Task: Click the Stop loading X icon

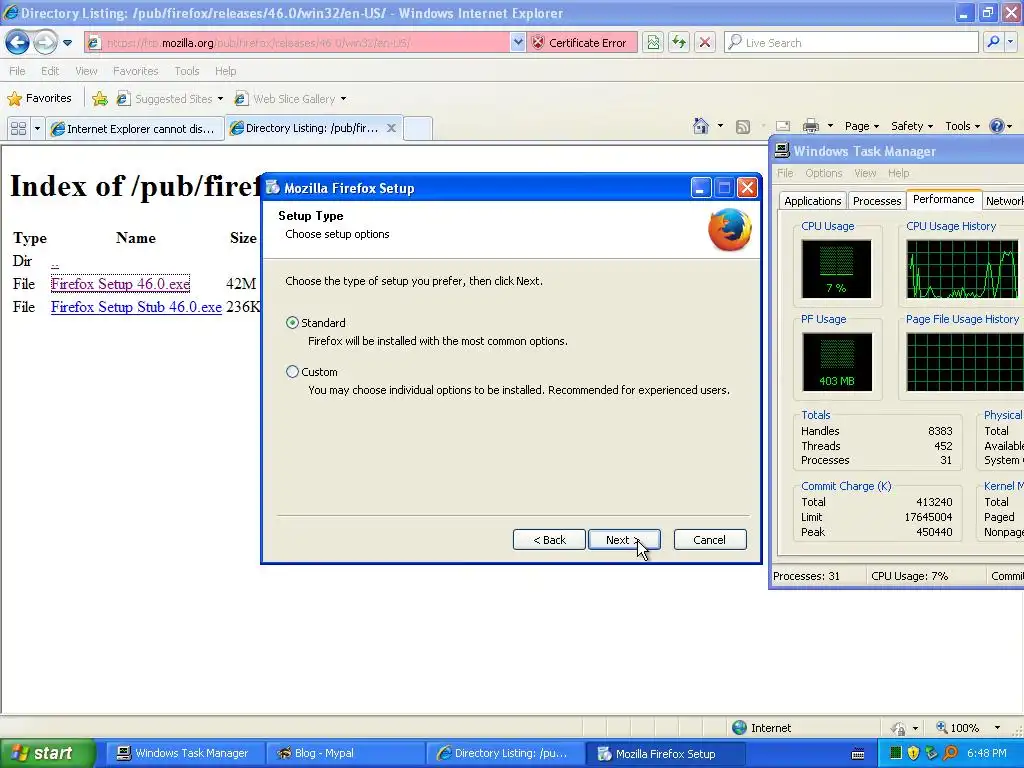Action: click(x=705, y=42)
